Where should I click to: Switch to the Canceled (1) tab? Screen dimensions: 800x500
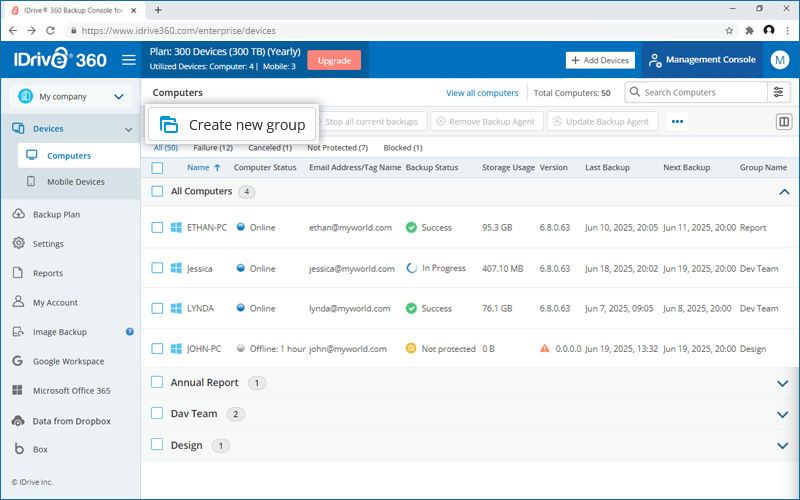click(270, 148)
